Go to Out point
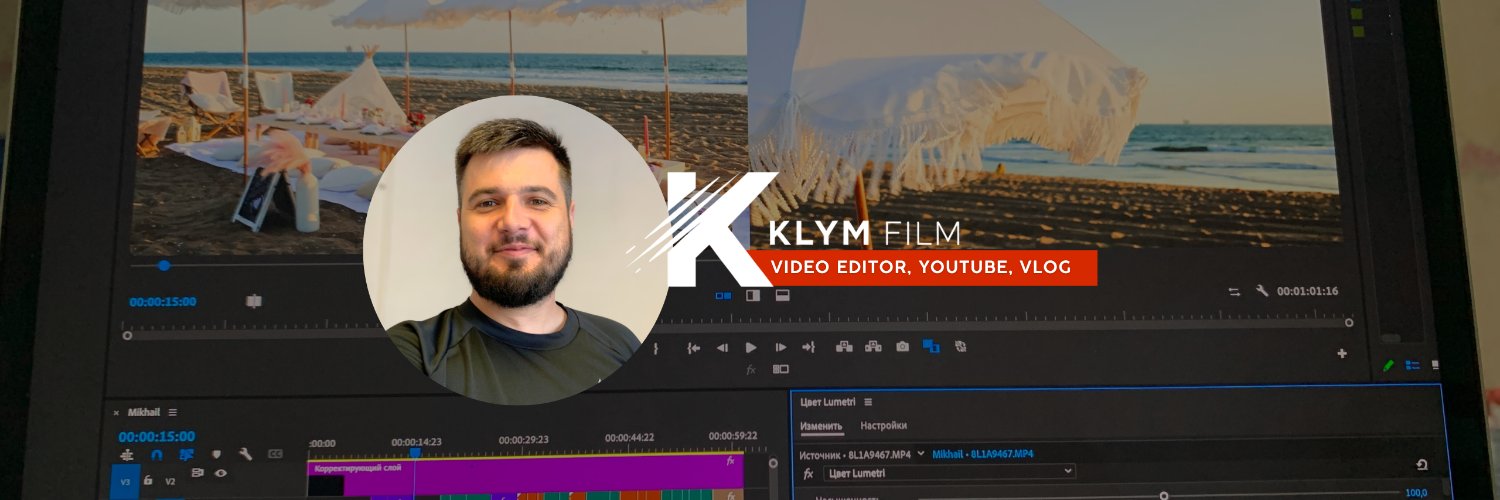 [x=809, y=347]
